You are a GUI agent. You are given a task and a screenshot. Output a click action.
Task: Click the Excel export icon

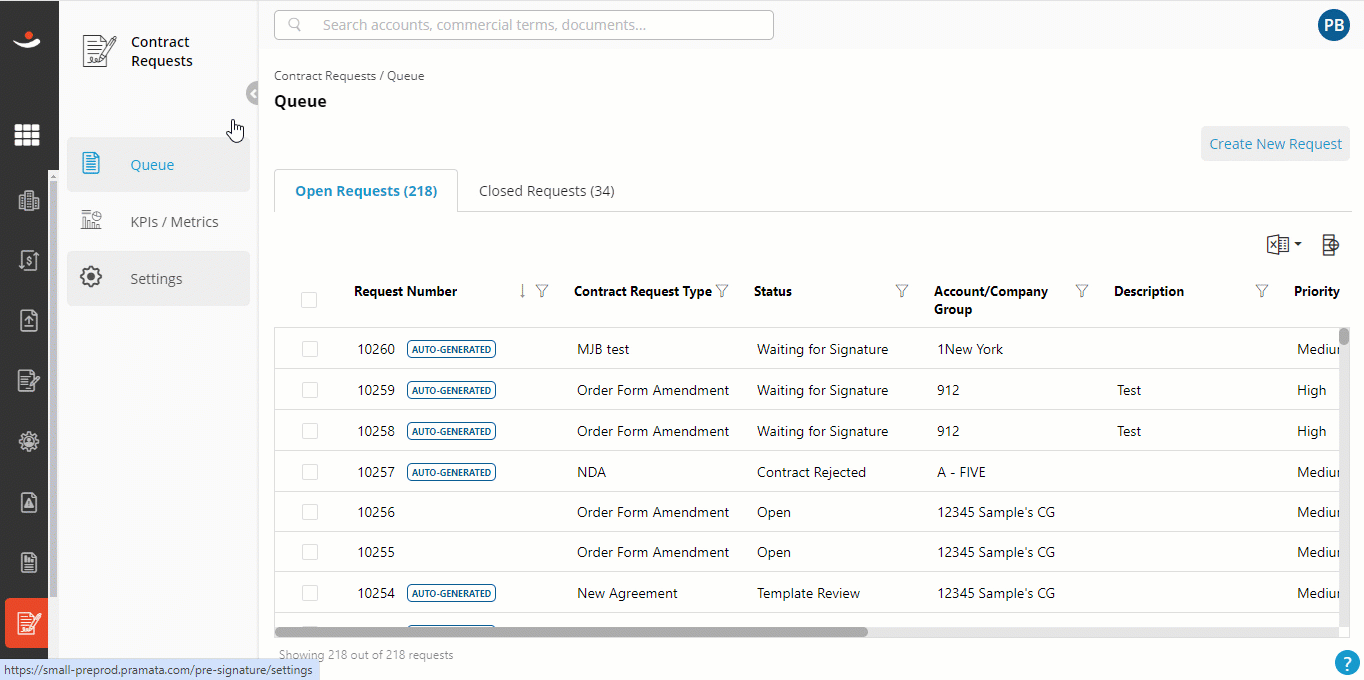[1277, 244]
